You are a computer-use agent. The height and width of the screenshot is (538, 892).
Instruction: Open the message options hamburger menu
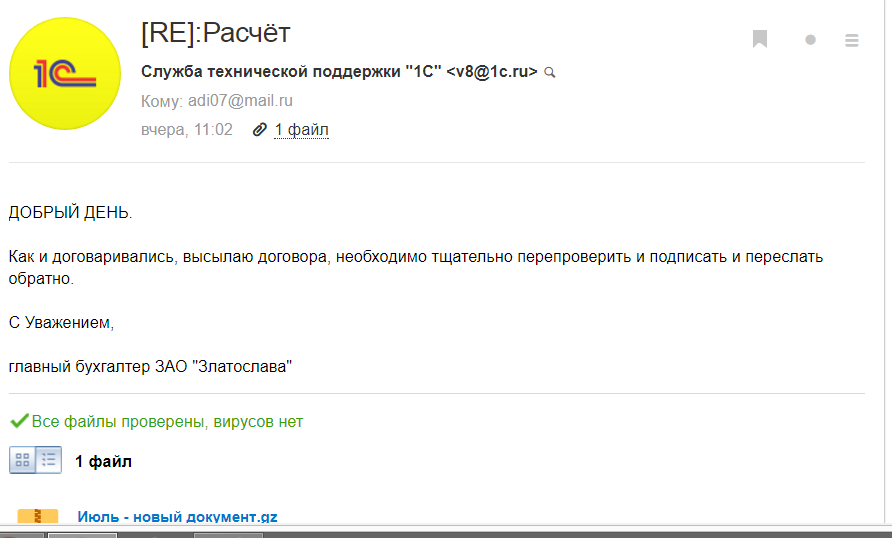click(852, 40)
